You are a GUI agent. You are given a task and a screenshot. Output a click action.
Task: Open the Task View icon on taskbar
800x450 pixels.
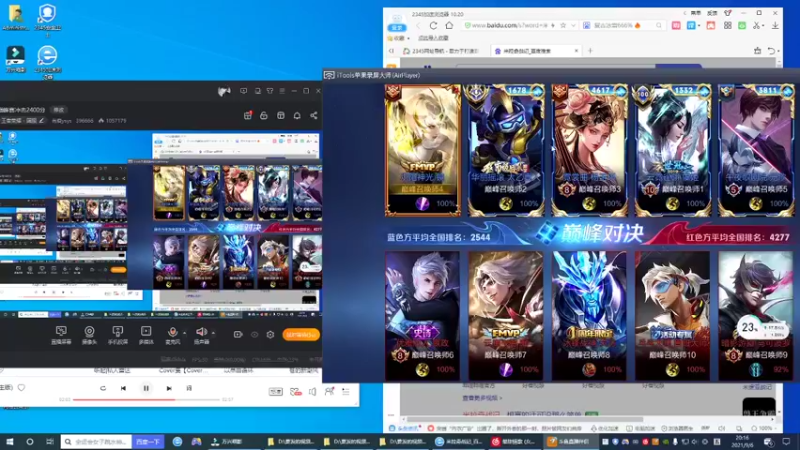pyautogui.click(x=49, y=442)
